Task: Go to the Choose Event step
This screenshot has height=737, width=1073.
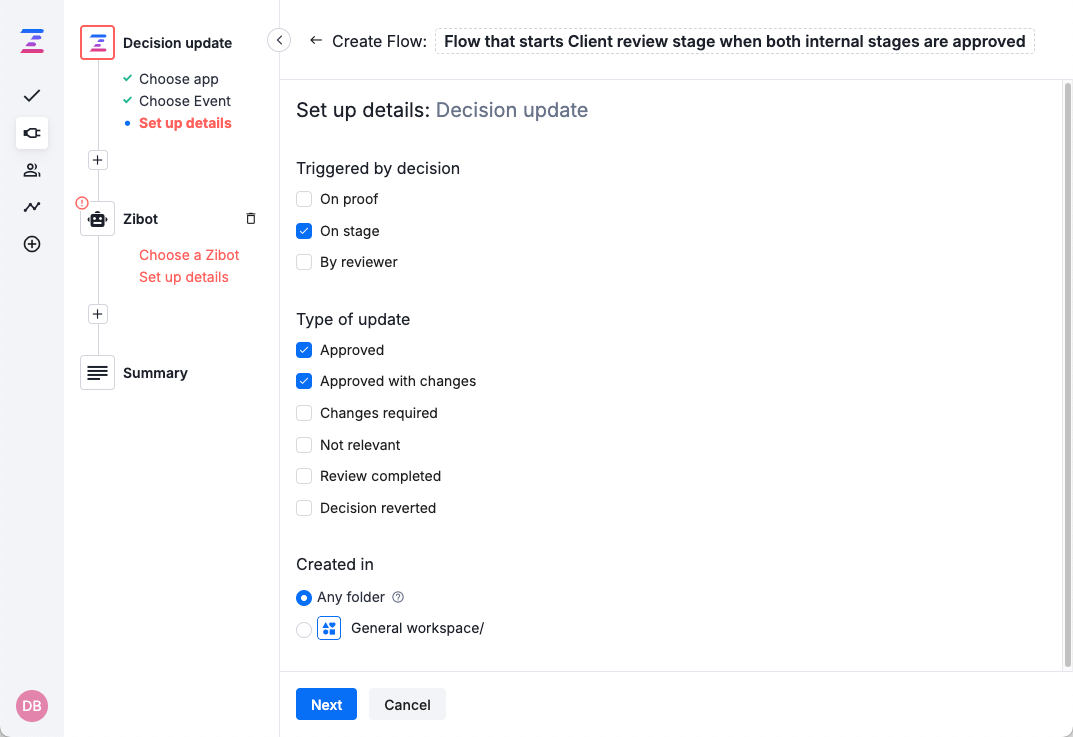Action: tap(185, 101)
